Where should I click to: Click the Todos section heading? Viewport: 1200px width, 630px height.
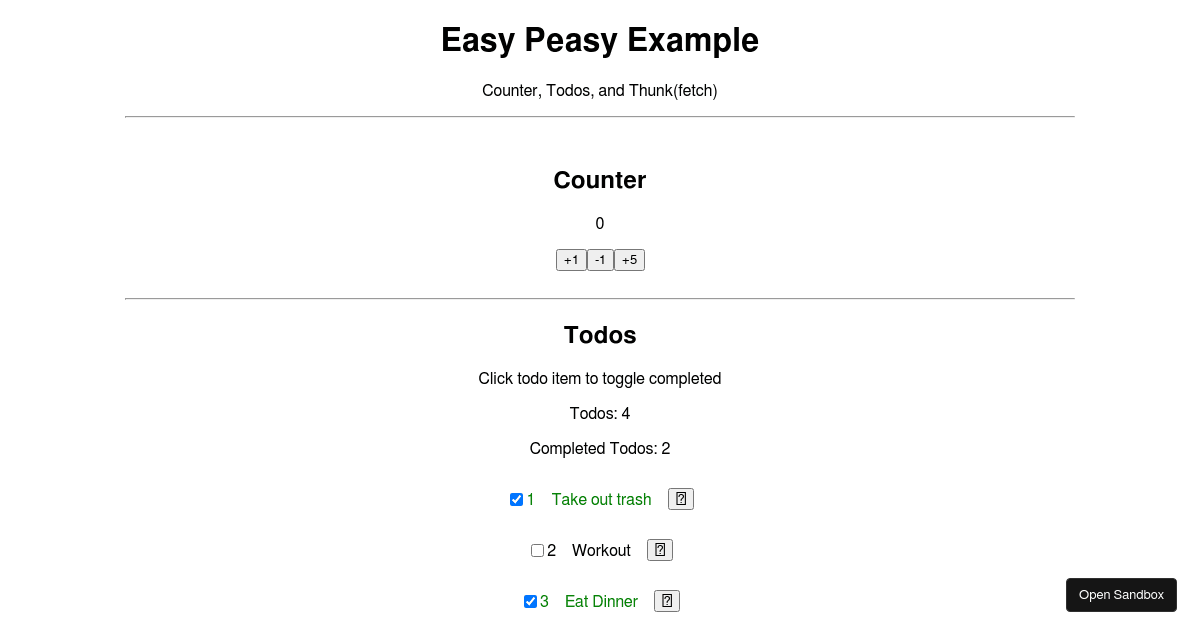coord(600,335)
